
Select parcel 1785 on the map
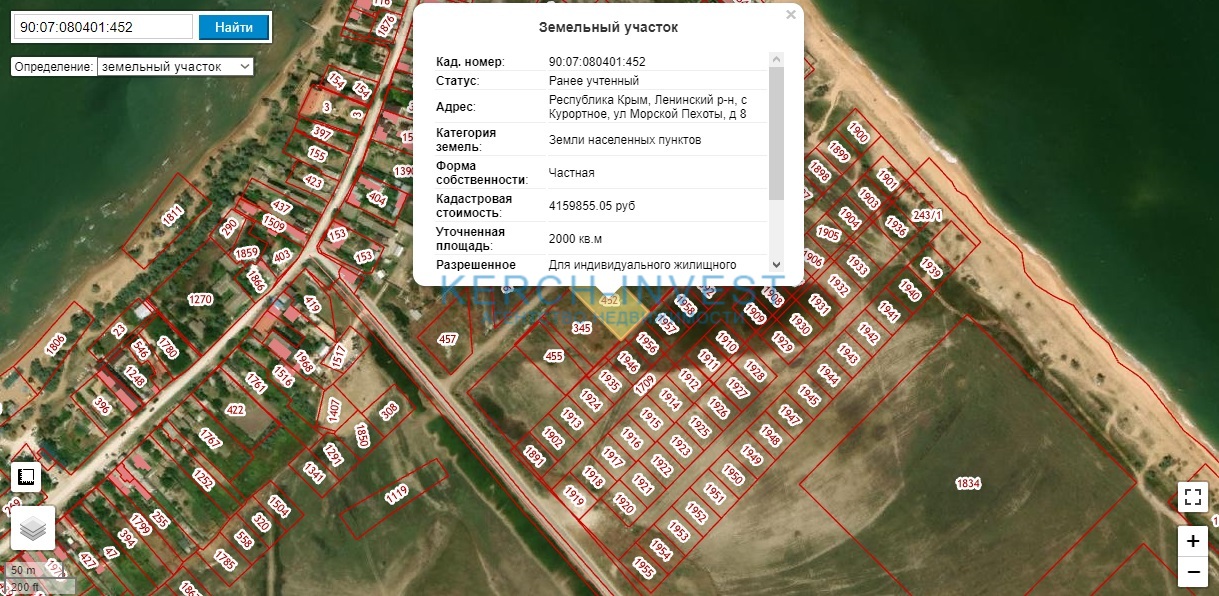(x=225, y=561)
